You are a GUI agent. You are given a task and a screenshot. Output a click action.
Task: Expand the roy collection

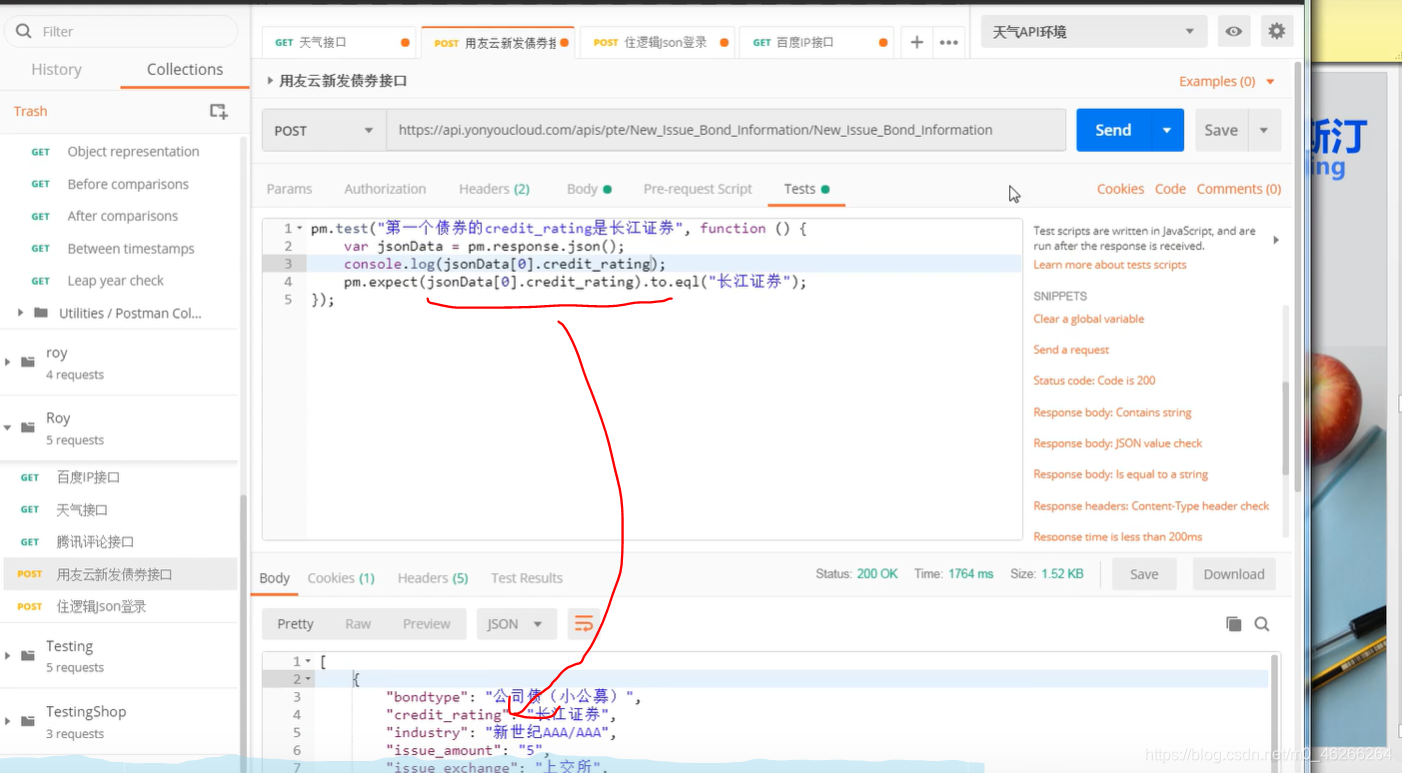pyautogui.click(x=8, y=362)
